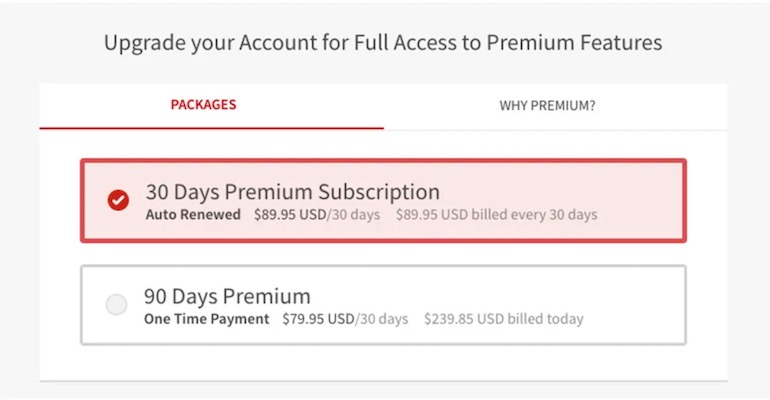Image resolution: width=770 pixels, height=400 pixels.
Task: Click the red checkmark icon
Action: pyautogui.click(x=118, y=200)
